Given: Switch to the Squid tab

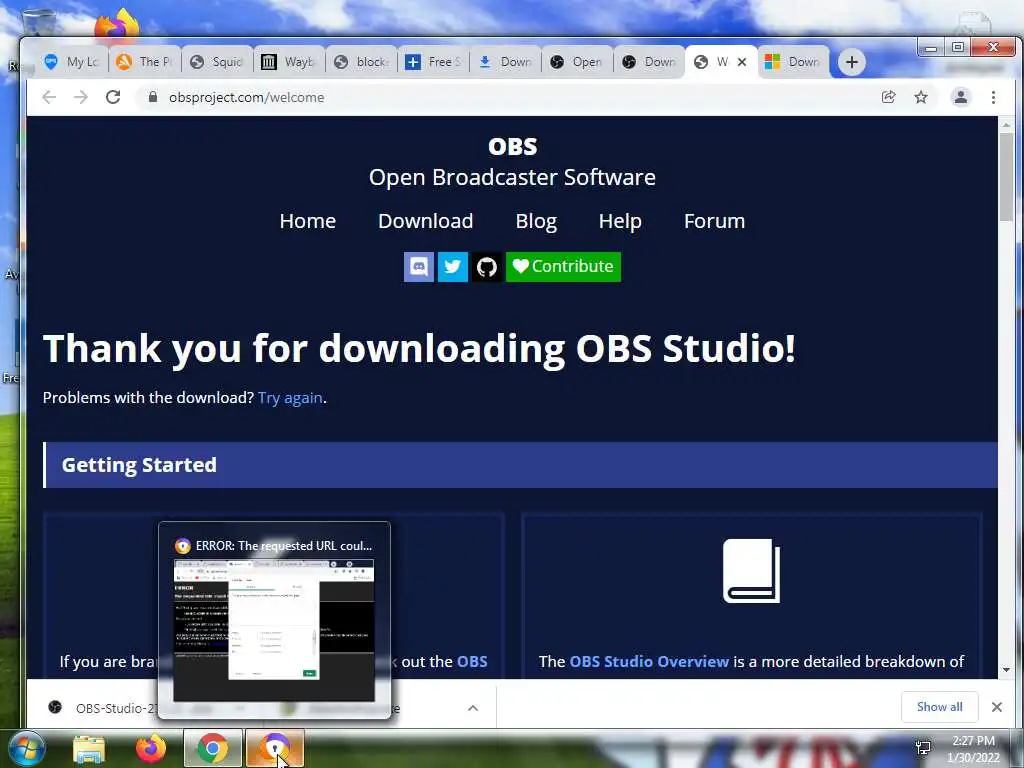Looking at the screenshot, I should coord(216,62).
